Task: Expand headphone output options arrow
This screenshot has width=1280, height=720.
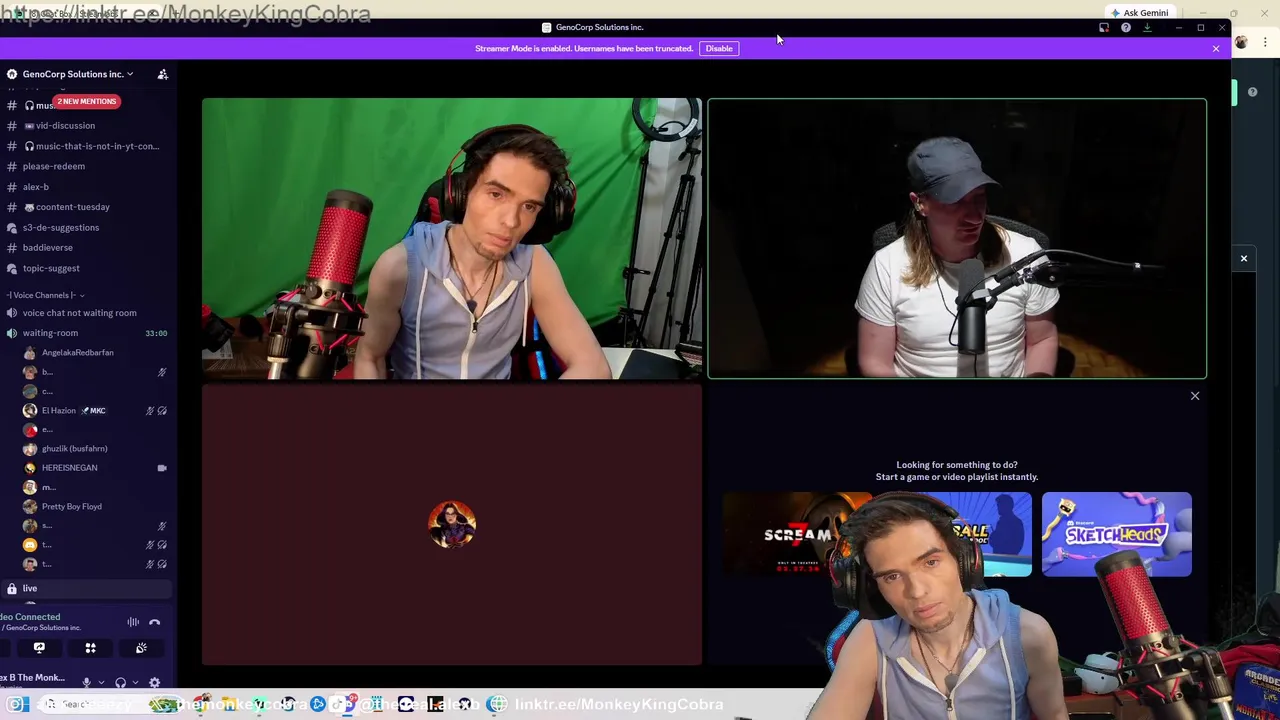Action: [135, 683]
